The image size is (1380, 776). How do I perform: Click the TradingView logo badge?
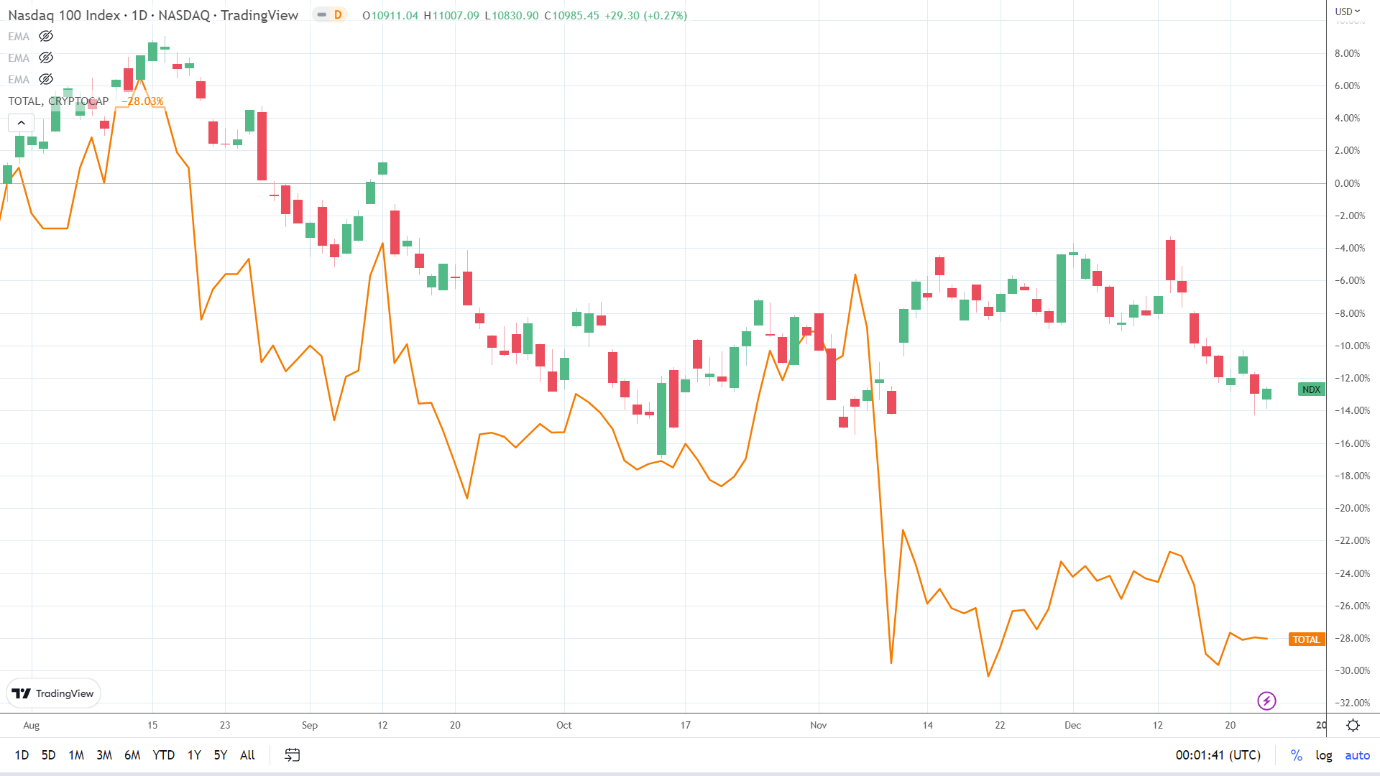click(53, 693)
